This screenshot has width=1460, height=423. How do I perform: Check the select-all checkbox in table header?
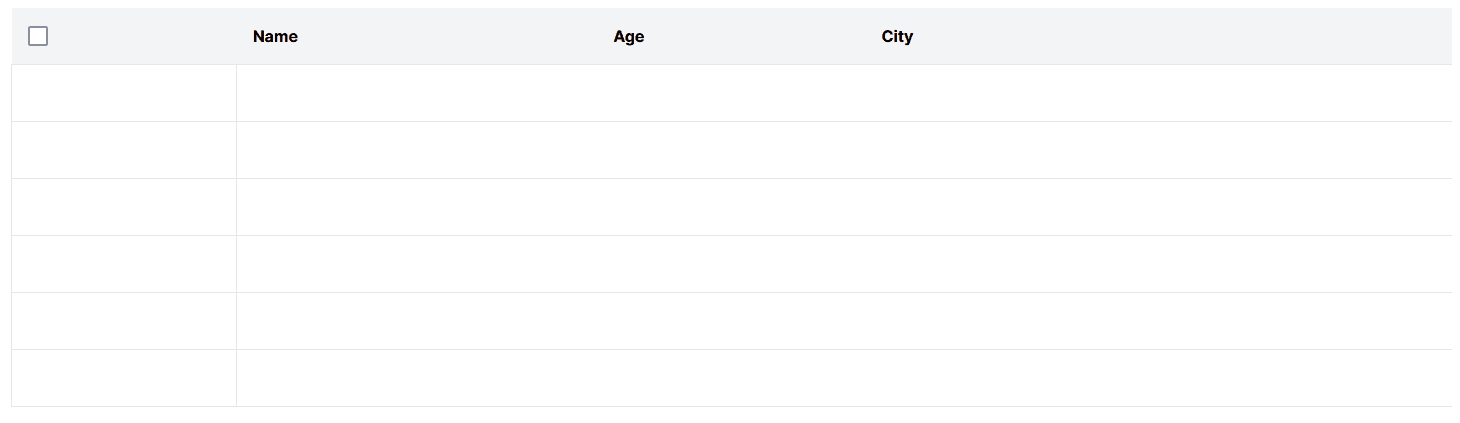[38, 36]
